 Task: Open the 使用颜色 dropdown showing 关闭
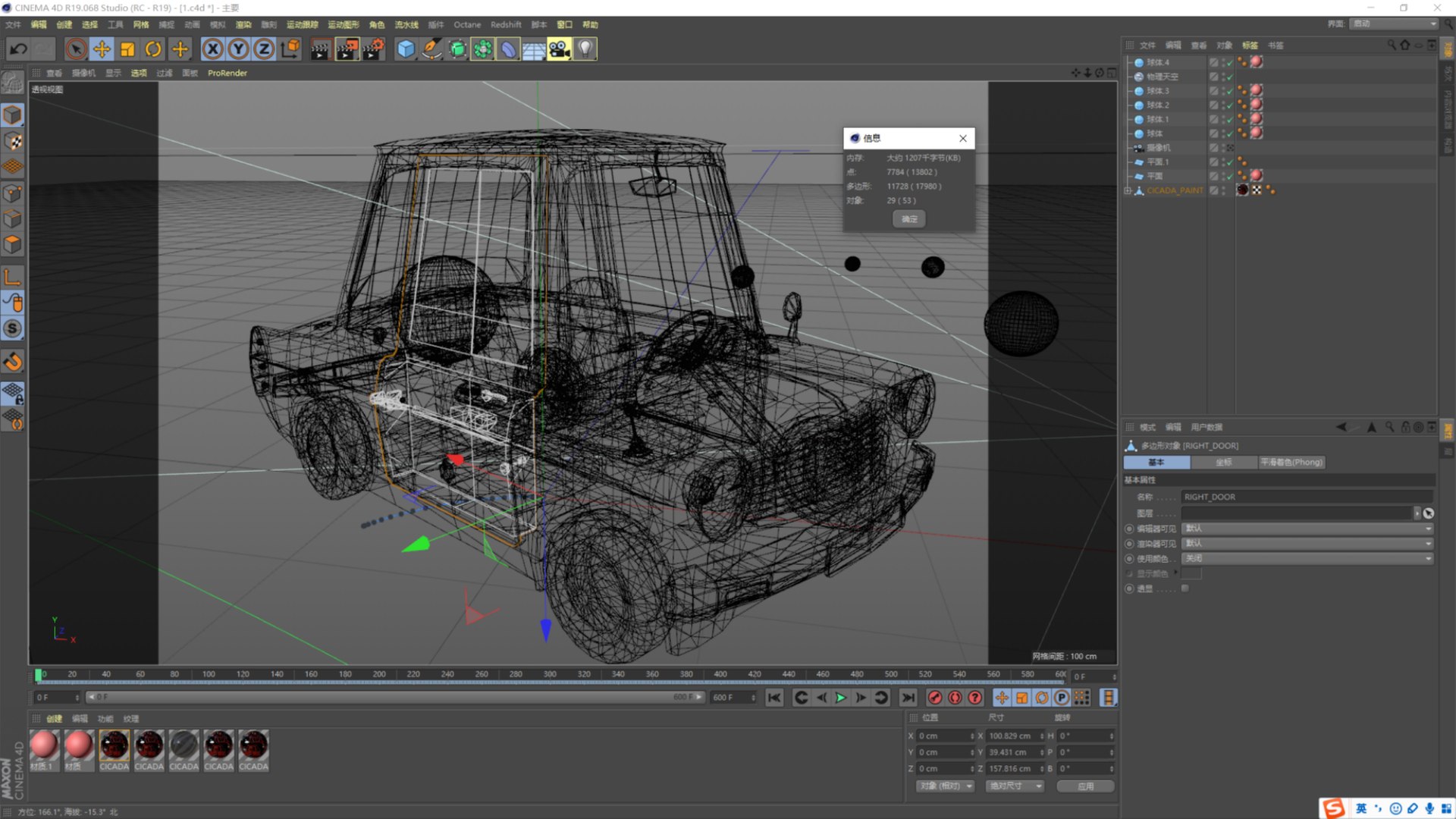[1307, 559]
